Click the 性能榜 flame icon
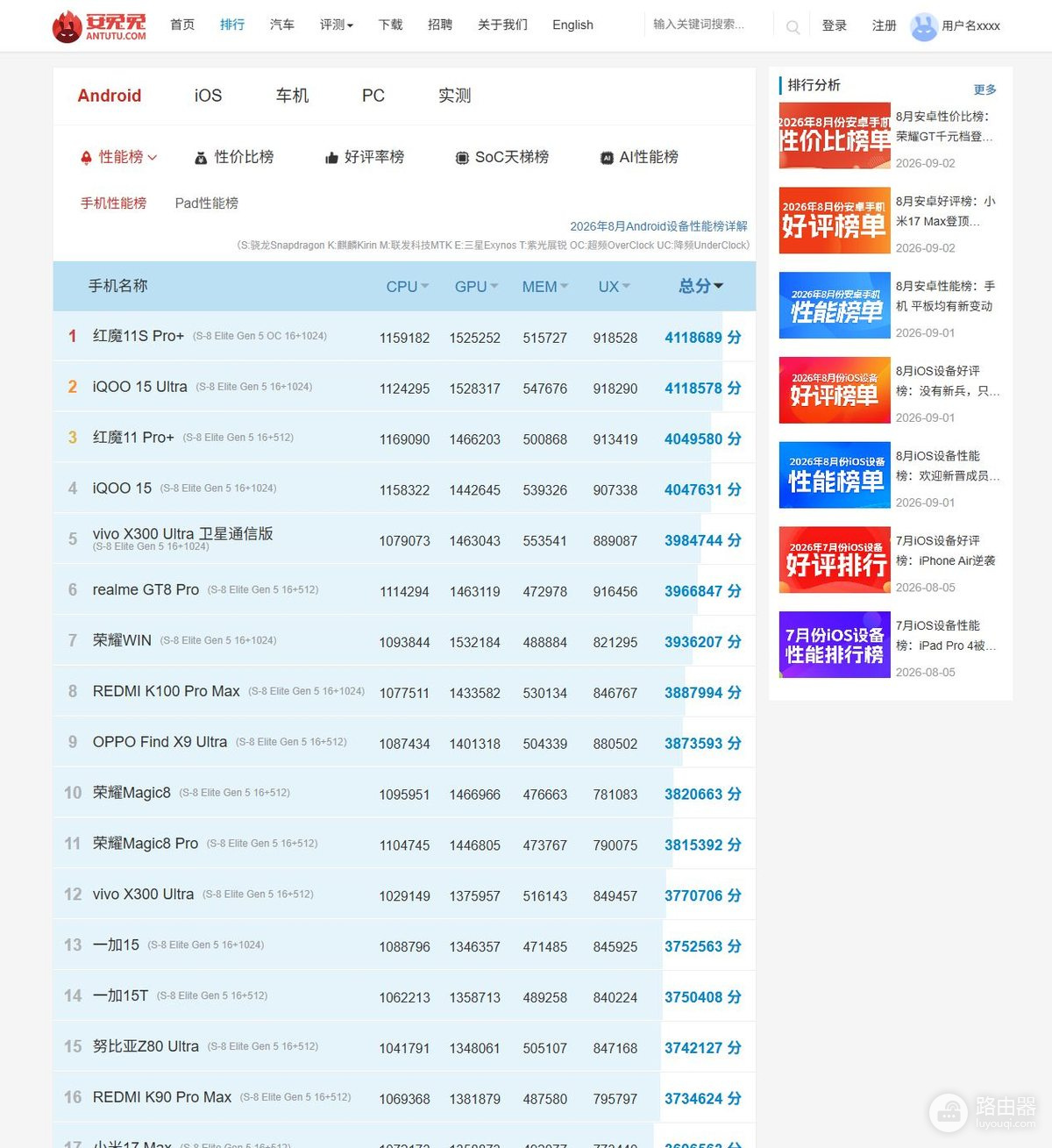The image size is (1052, 1148). point(86,158)
